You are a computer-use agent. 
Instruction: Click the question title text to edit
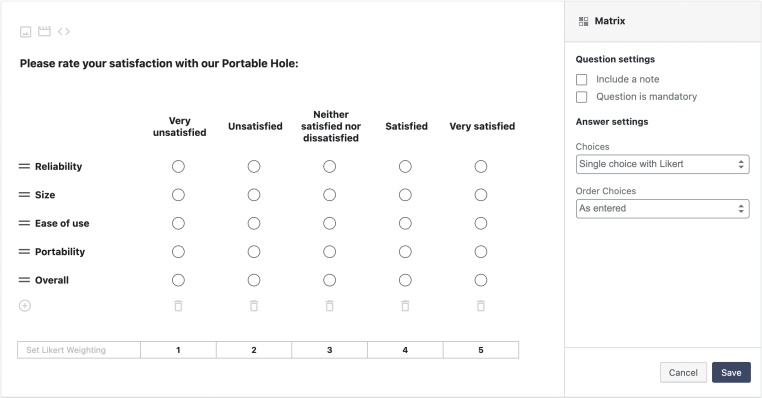tap(159, 64)
